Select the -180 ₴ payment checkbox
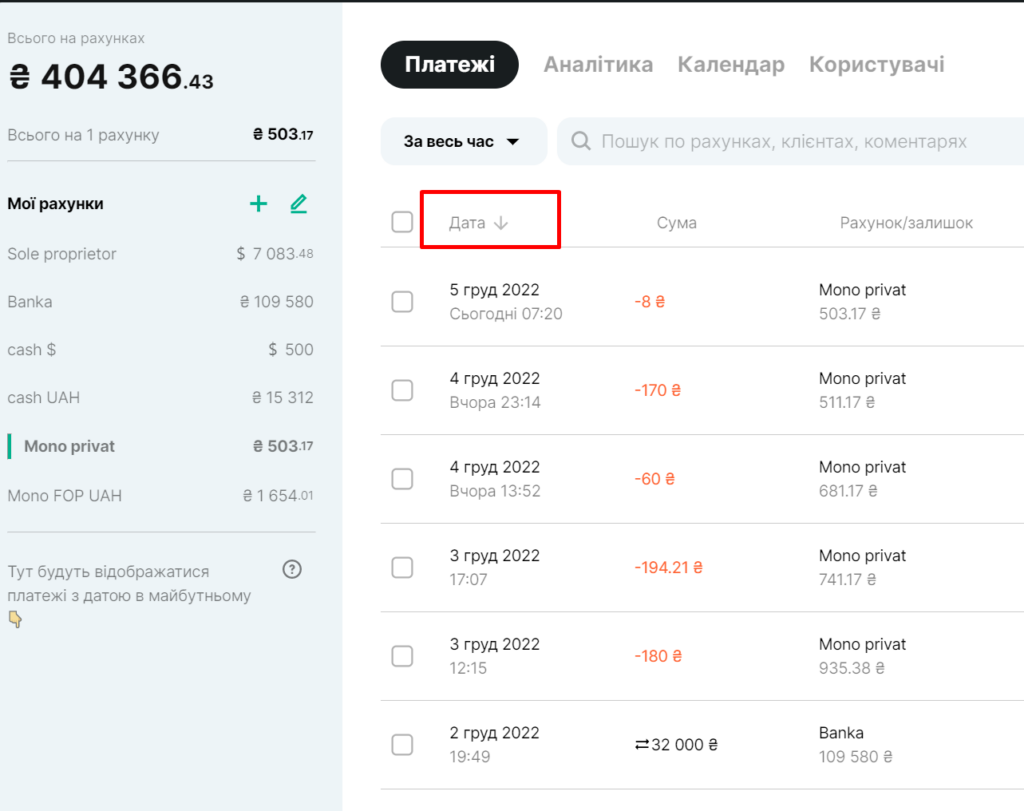 [402, 656]
